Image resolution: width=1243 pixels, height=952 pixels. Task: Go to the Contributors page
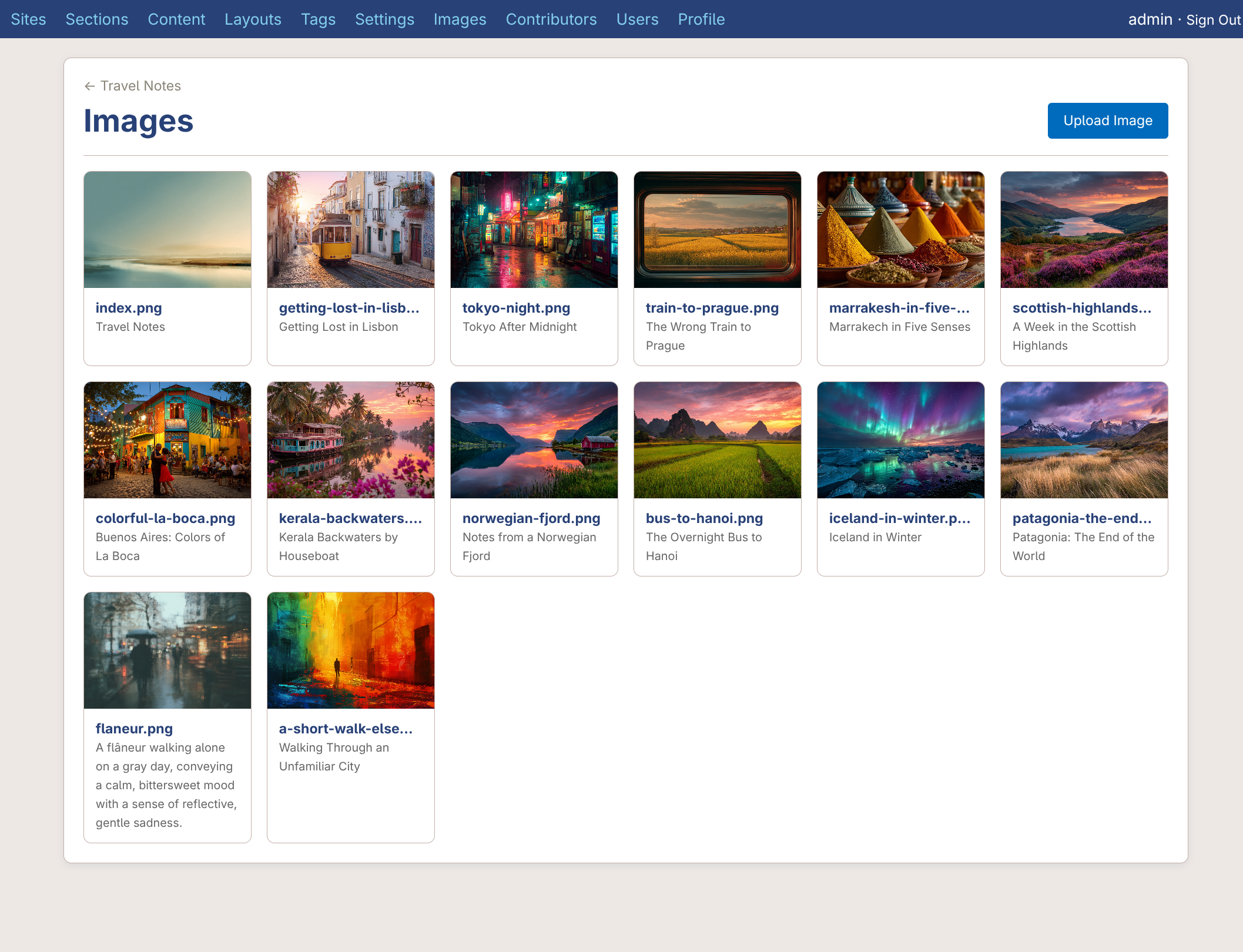[551, 19]
